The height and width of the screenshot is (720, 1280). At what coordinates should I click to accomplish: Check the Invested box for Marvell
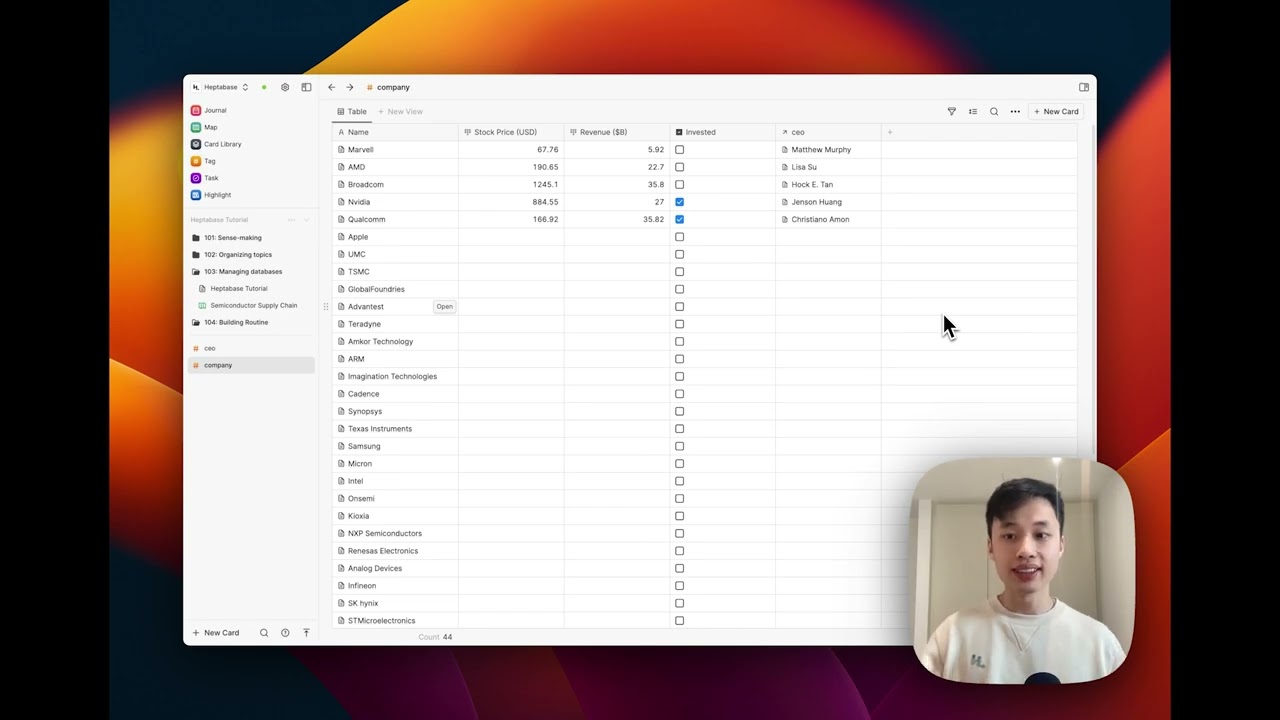pos(680,150)
